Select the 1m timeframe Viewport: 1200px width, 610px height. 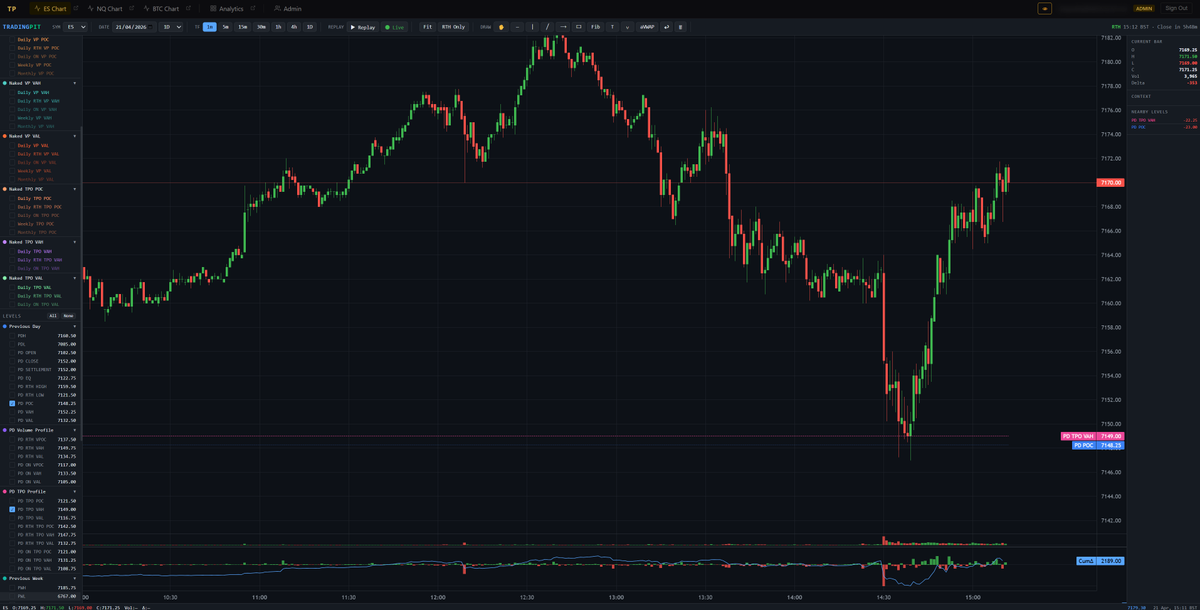[210, 27]
